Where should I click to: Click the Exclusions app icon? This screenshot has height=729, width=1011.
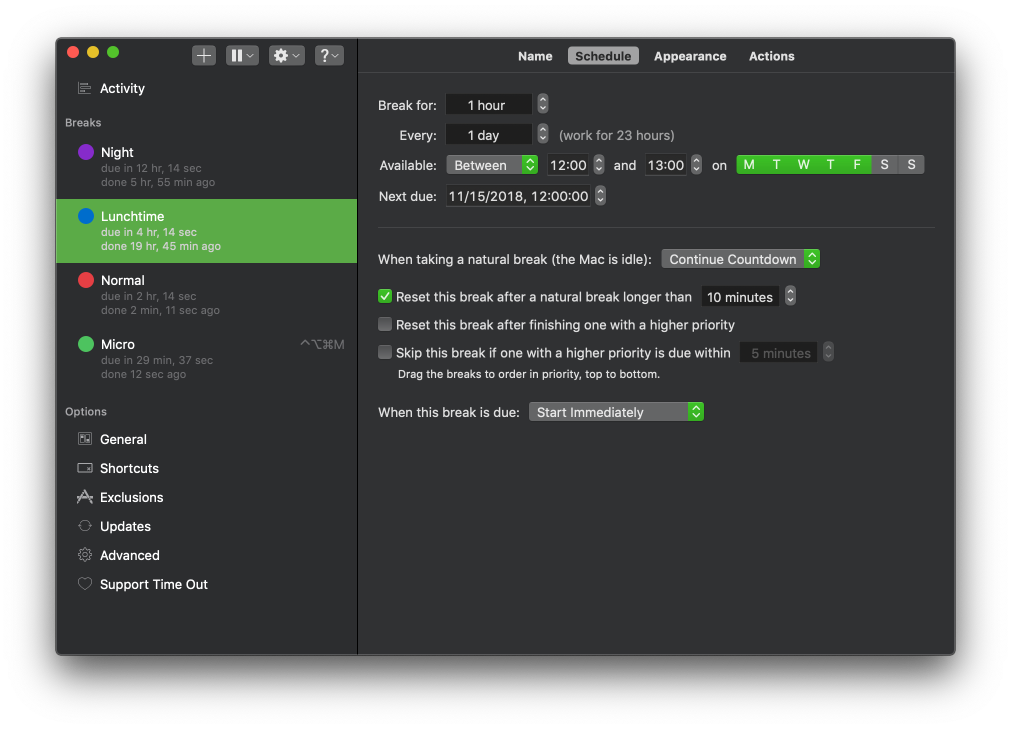tap(84, 497)
